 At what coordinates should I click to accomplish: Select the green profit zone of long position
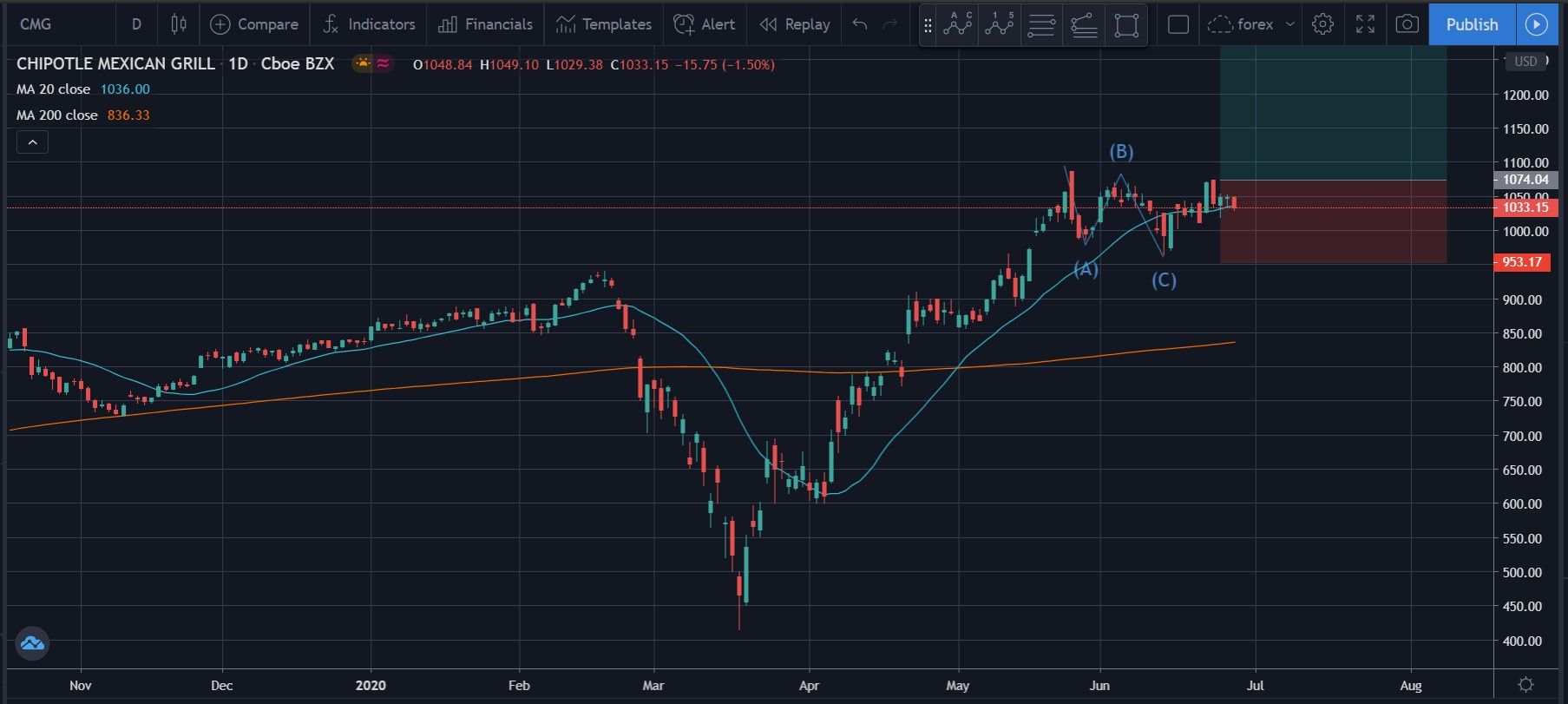[x=1333, y=113]
